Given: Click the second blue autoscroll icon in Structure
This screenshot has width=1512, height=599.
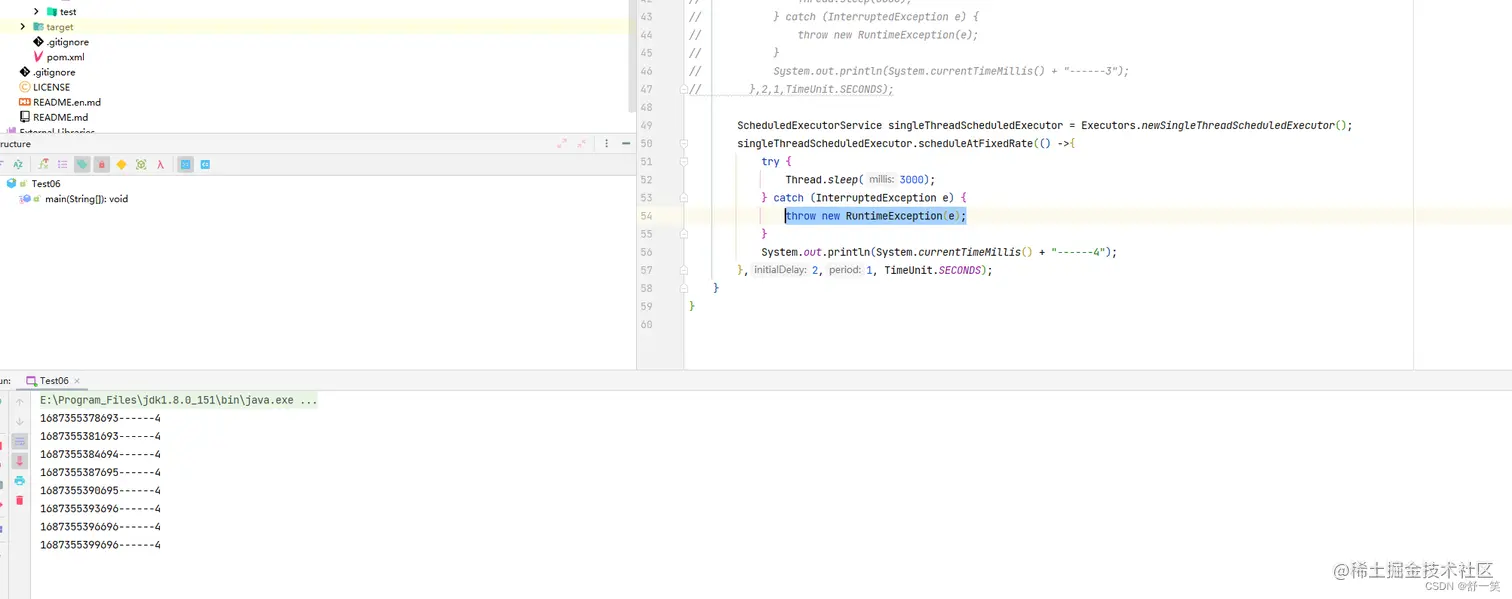Looking at the screenshot, I should point(205,164).
